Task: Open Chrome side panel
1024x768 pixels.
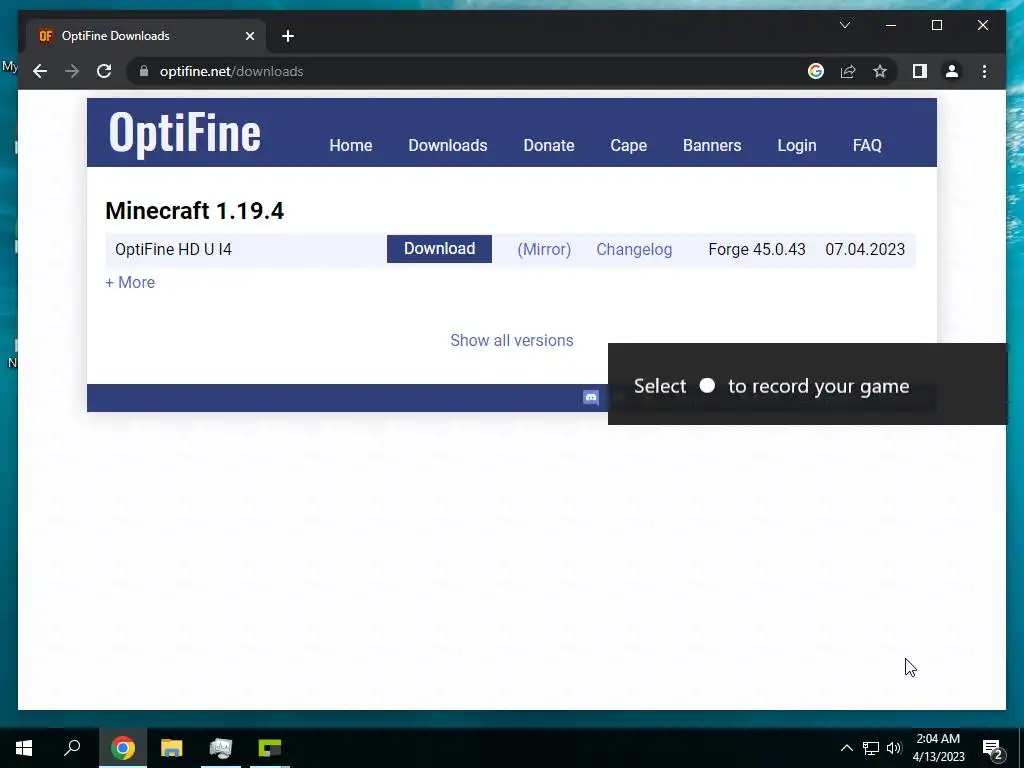Action: pos(920,71)
